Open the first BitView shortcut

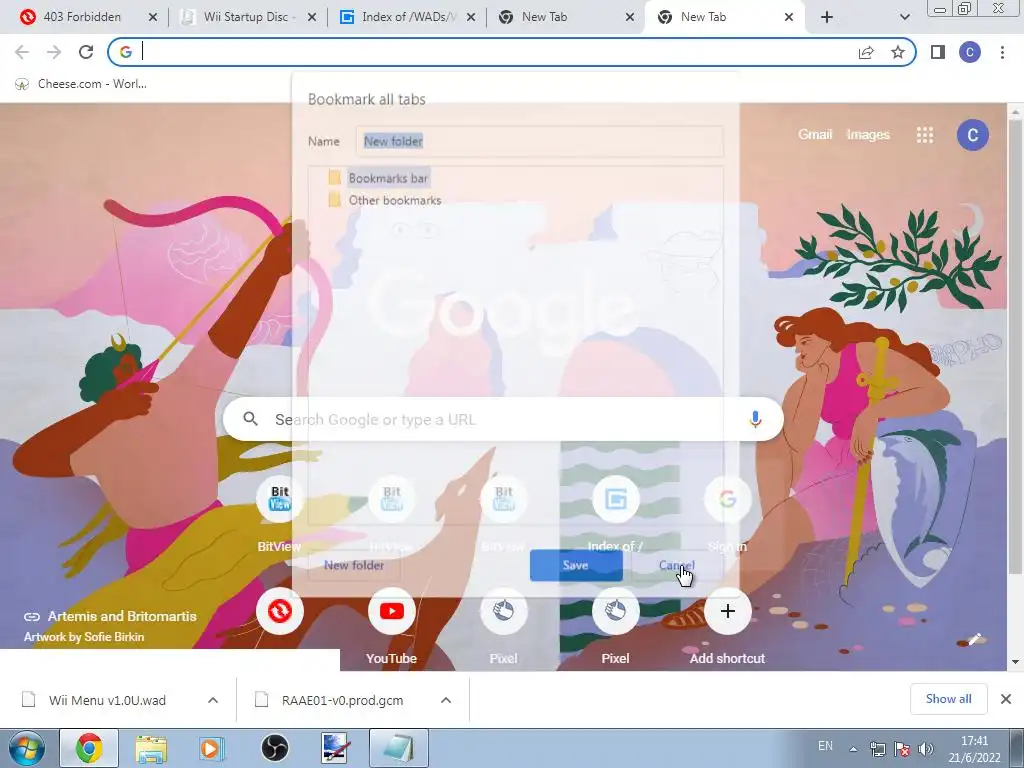(280, 500)
